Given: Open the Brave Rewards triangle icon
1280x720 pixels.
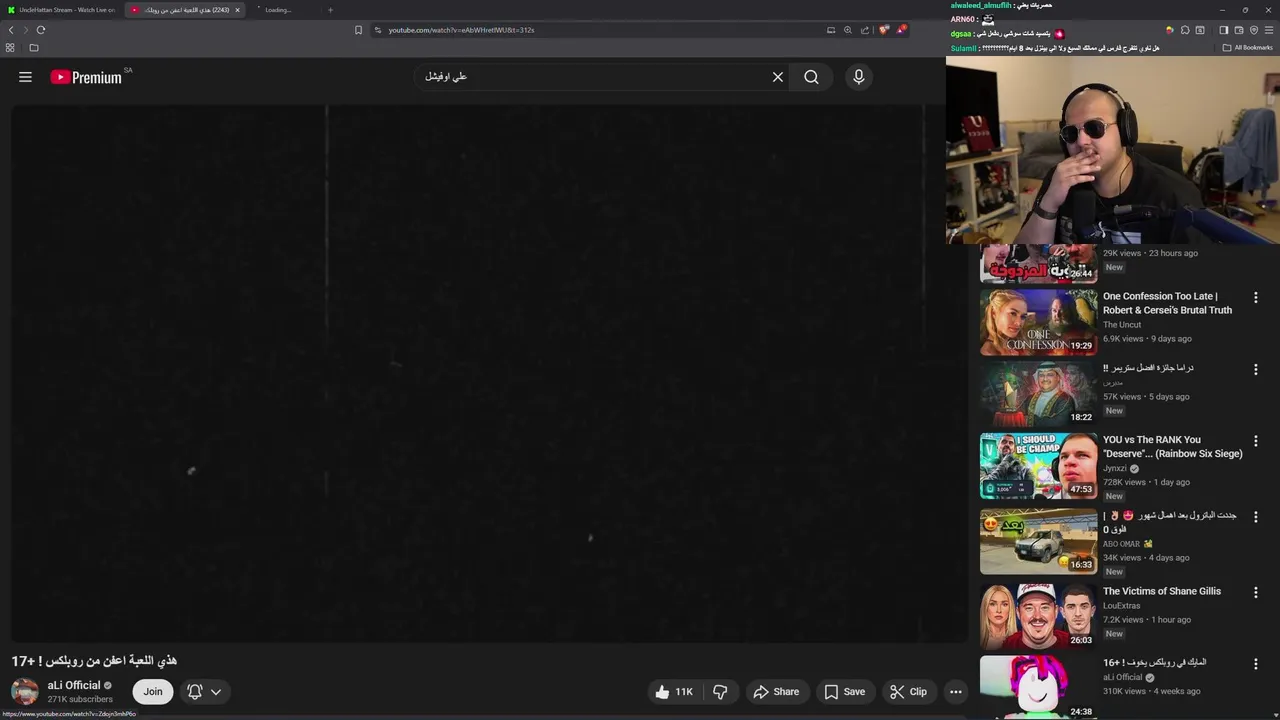Looking at the screenshot, I should pyautogui.click(x=901, y=30).
